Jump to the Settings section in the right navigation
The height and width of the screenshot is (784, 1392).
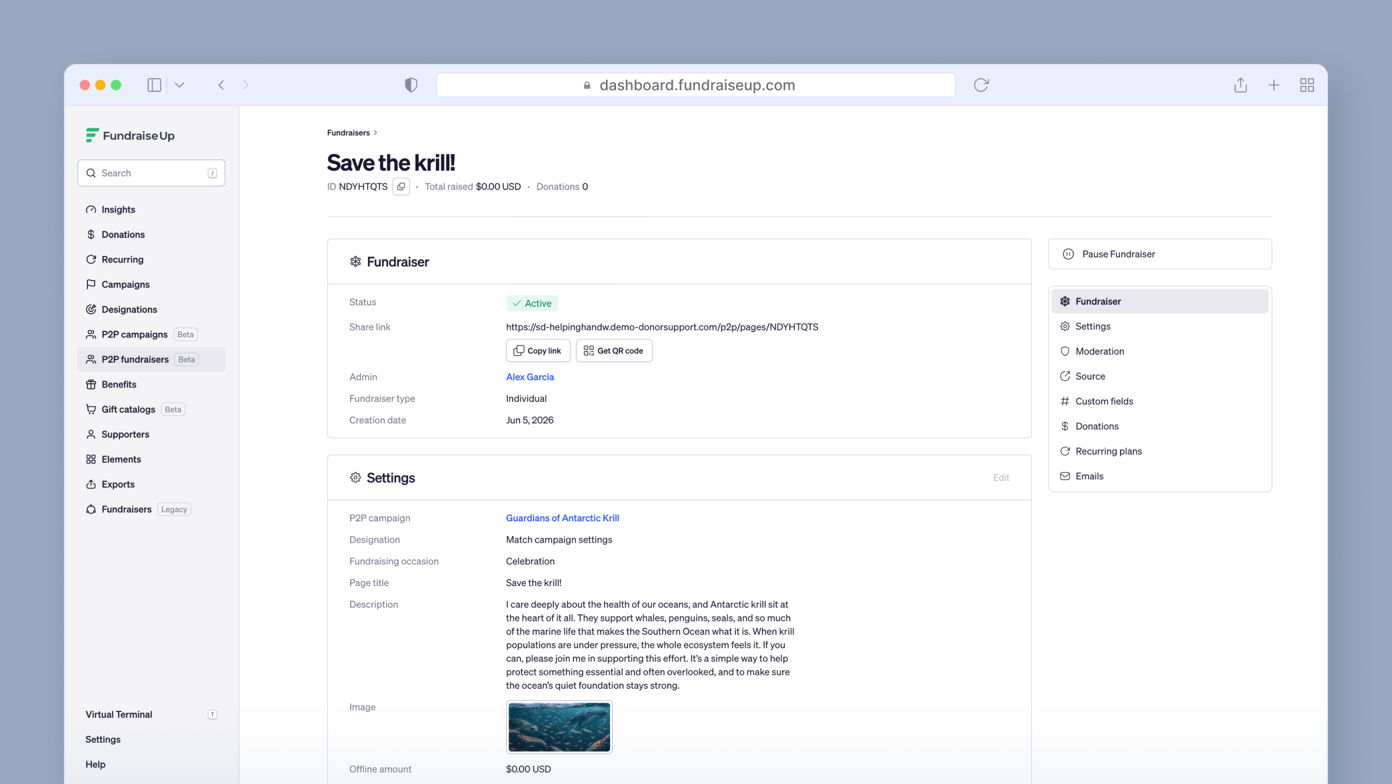pos(1160,326)
